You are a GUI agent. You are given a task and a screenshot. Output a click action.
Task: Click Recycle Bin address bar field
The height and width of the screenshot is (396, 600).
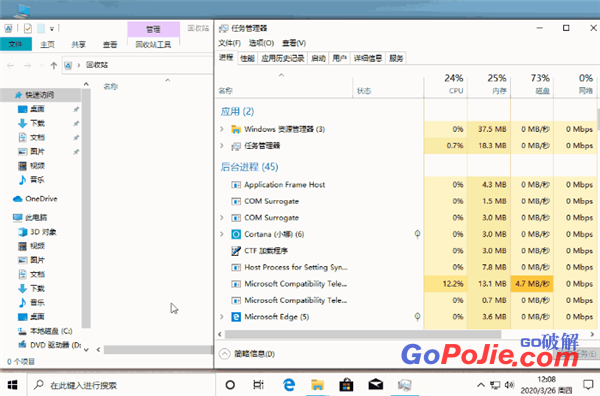point(138,65)
